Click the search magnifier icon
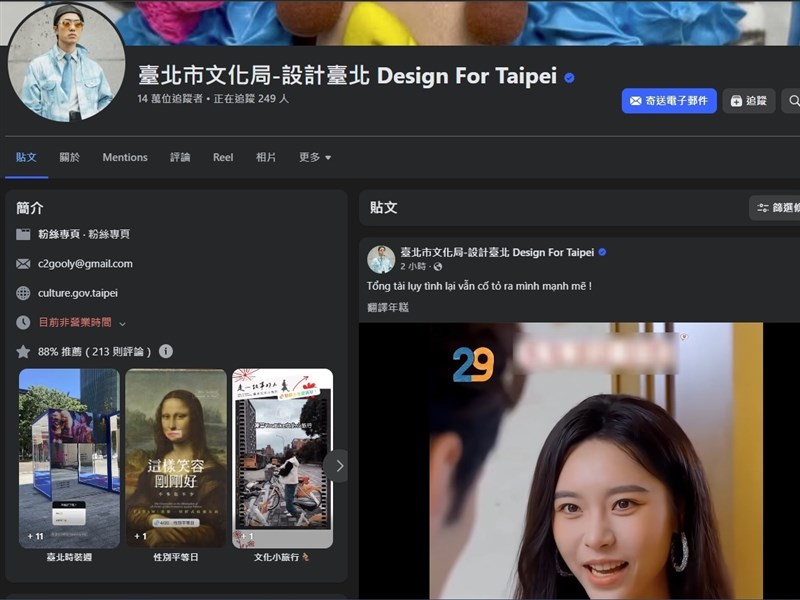Screen dimensions: 800x600 tap(793, 101)
